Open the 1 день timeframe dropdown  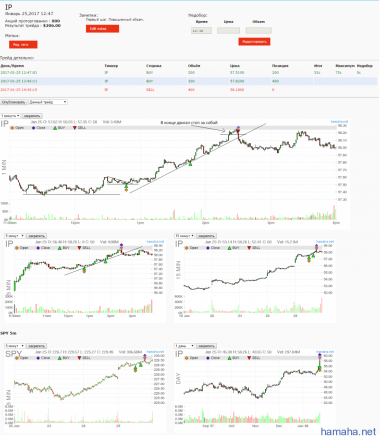184,346
